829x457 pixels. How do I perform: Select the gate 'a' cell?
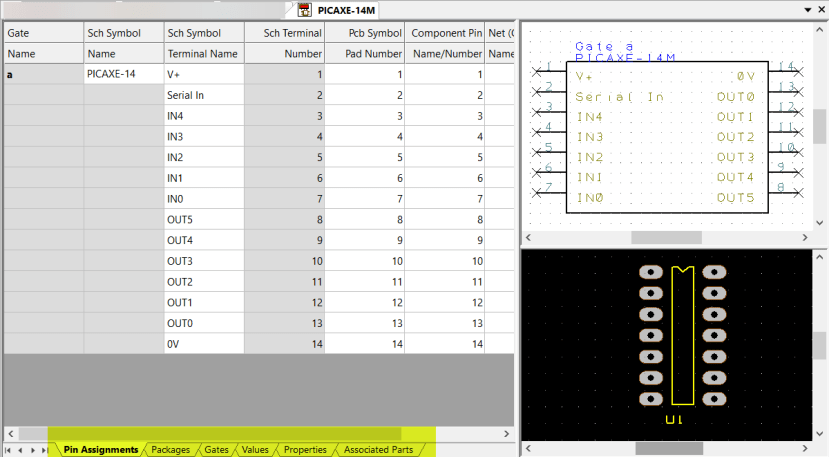point(43,74)
